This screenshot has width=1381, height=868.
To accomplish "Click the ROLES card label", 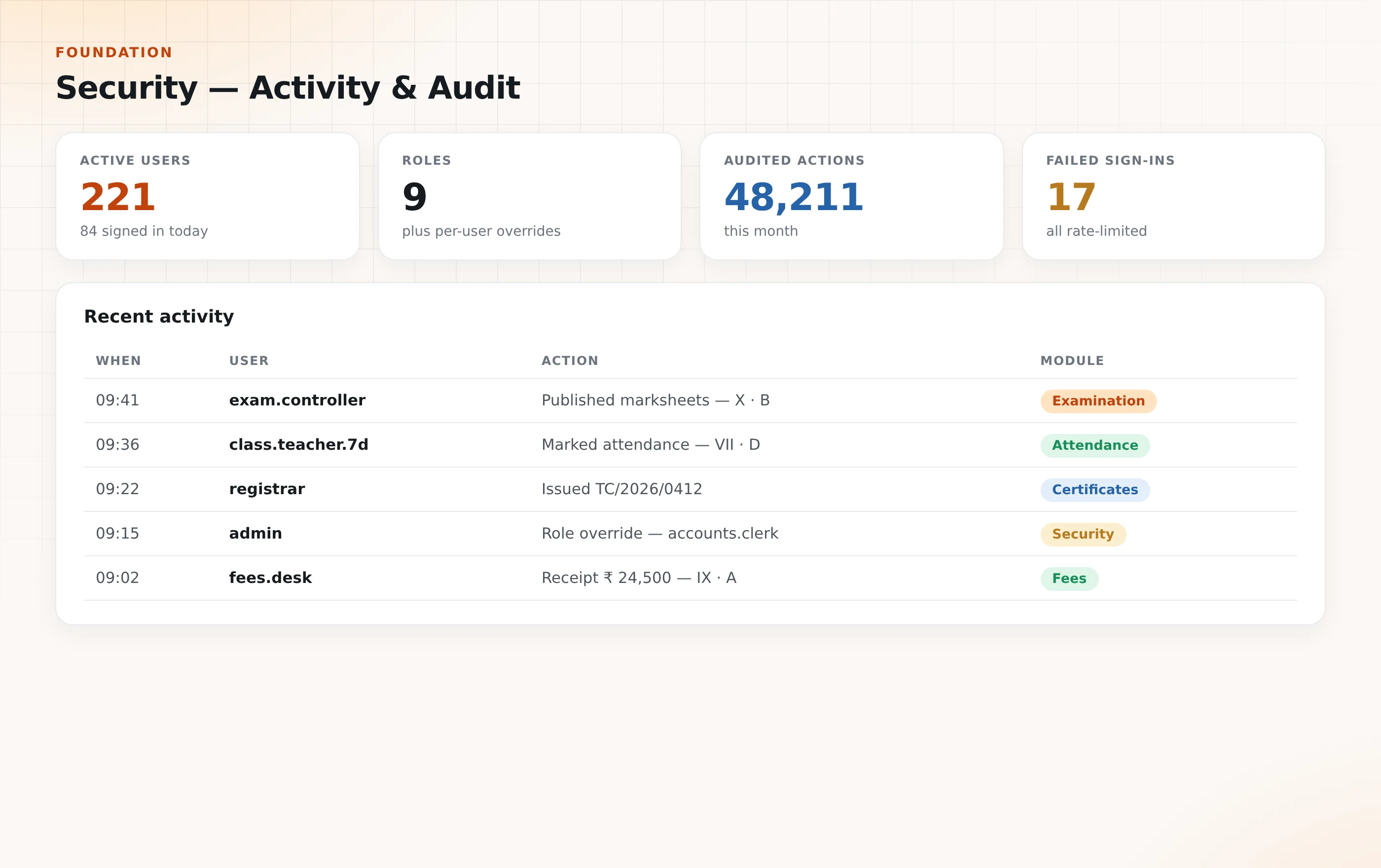I will [427, 160].
